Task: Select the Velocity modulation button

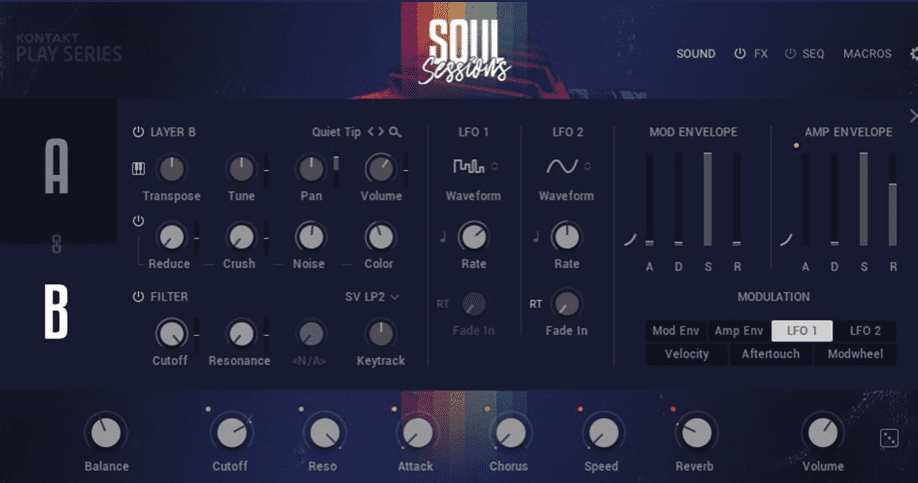Action: 687,354
